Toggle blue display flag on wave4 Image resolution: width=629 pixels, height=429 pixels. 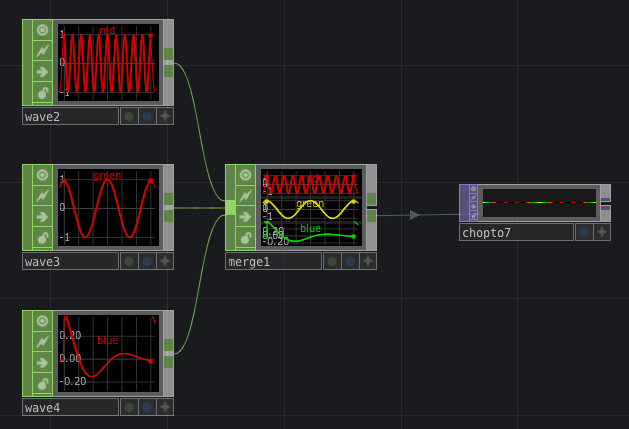(147, 407)
